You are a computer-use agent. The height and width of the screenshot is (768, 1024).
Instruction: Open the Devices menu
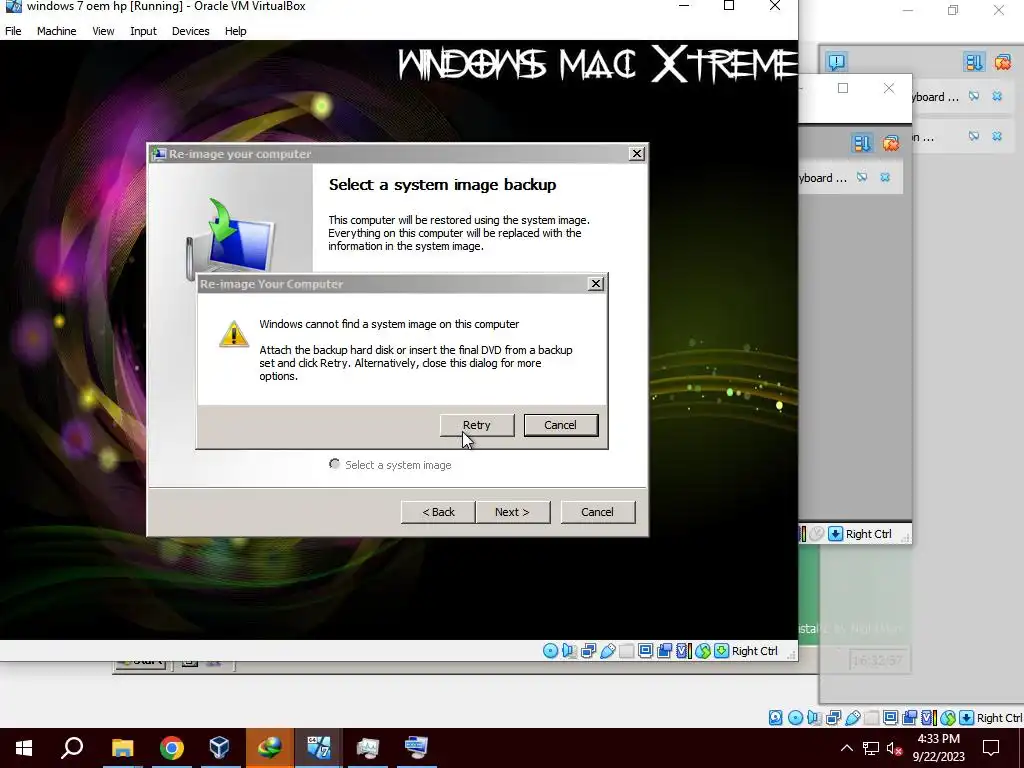[x=191, y=31]
